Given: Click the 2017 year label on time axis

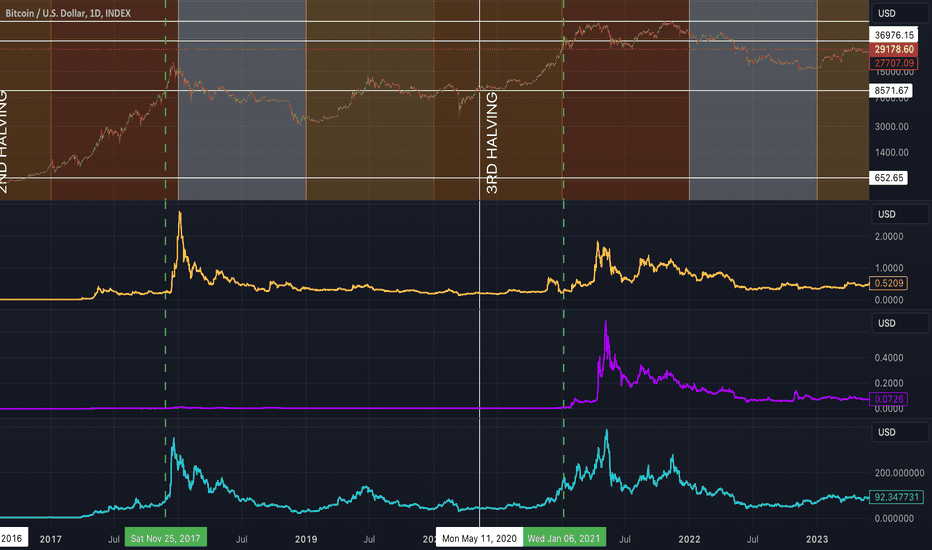Looking at the screenshot, I should coord(51,539).
